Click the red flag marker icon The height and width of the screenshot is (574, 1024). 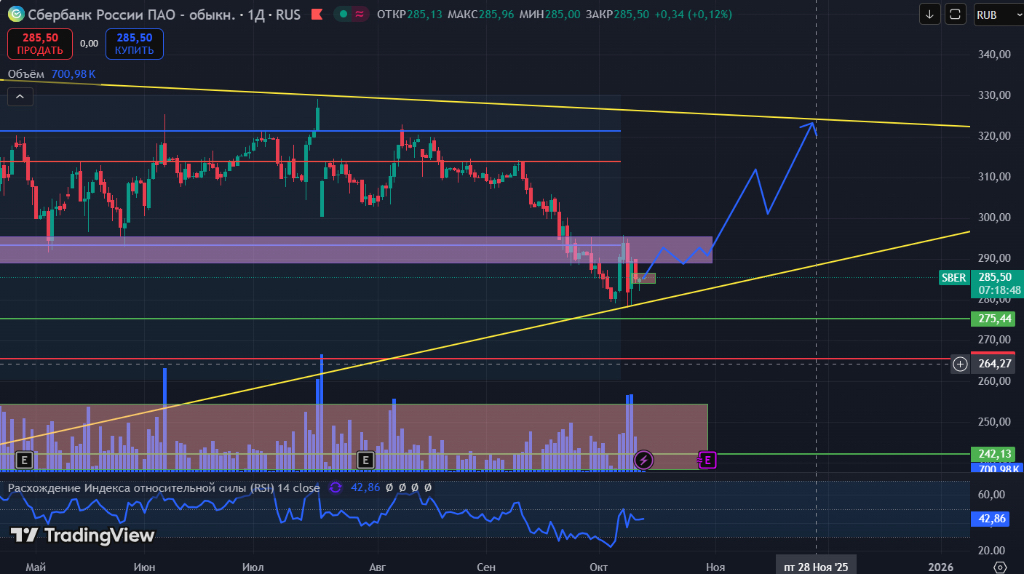click(316, 15)
